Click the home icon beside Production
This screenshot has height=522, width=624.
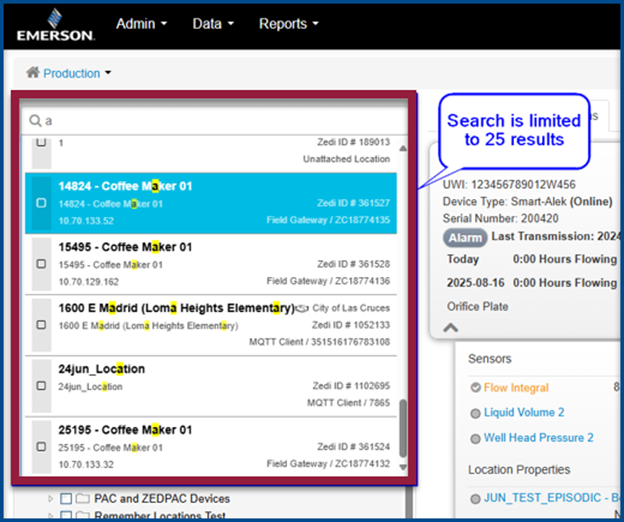(x=33, y=72)
